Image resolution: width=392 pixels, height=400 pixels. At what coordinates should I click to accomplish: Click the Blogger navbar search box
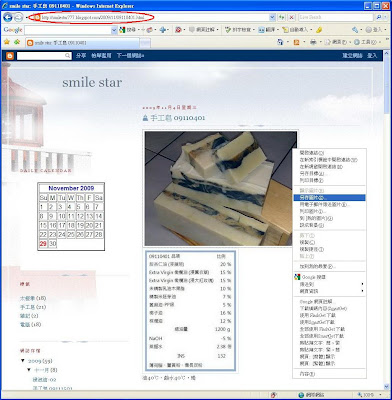pyautogui.click(x=44, y=56)
